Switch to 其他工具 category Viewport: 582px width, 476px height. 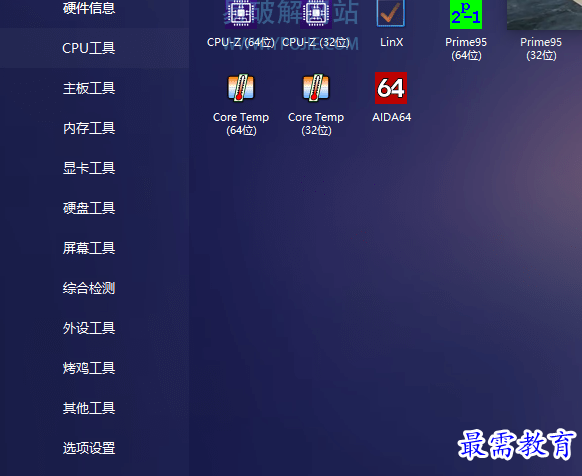[89, 408]
